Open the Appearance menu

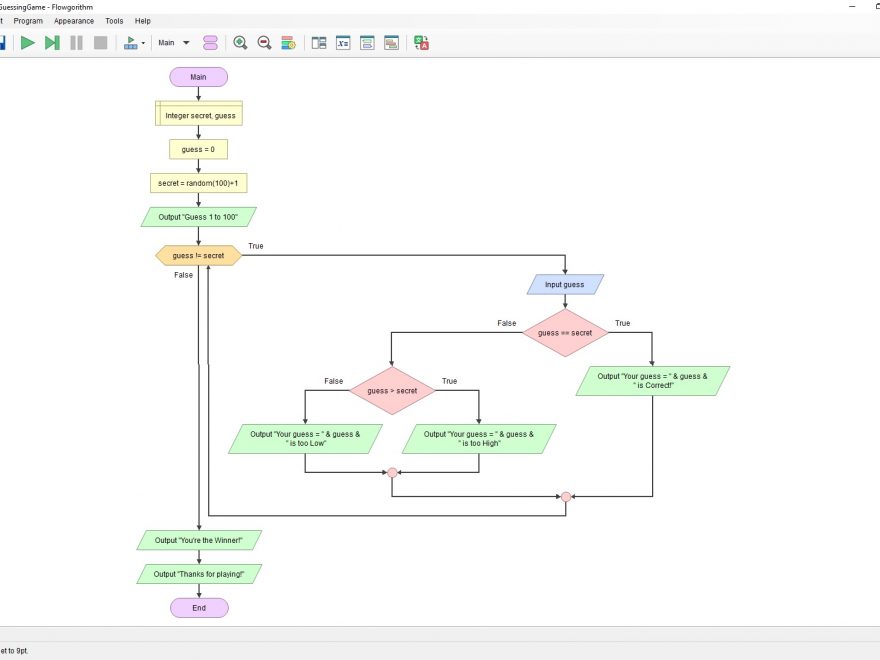point(74,21)
